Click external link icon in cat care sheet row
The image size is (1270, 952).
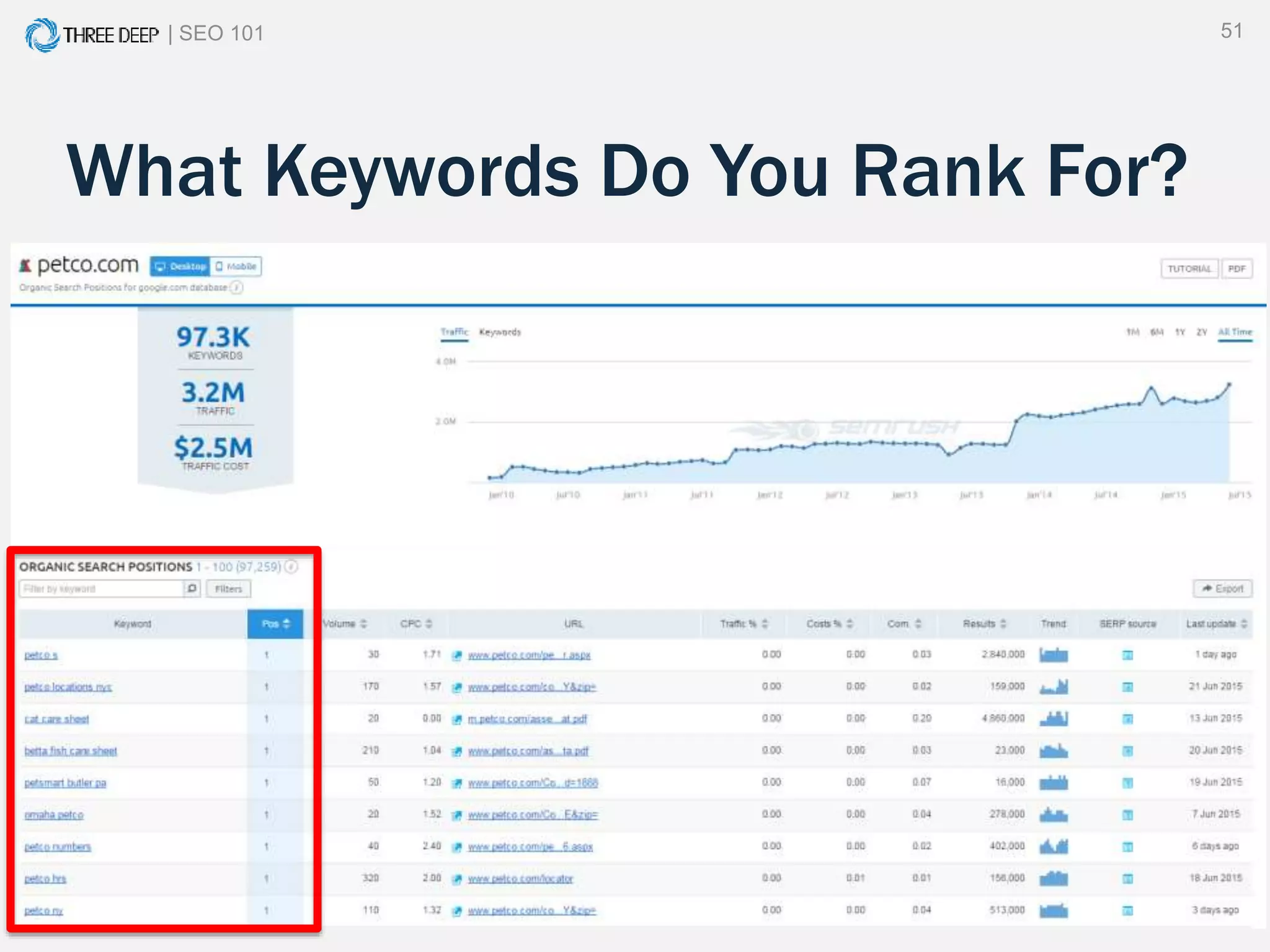[457, 720]
